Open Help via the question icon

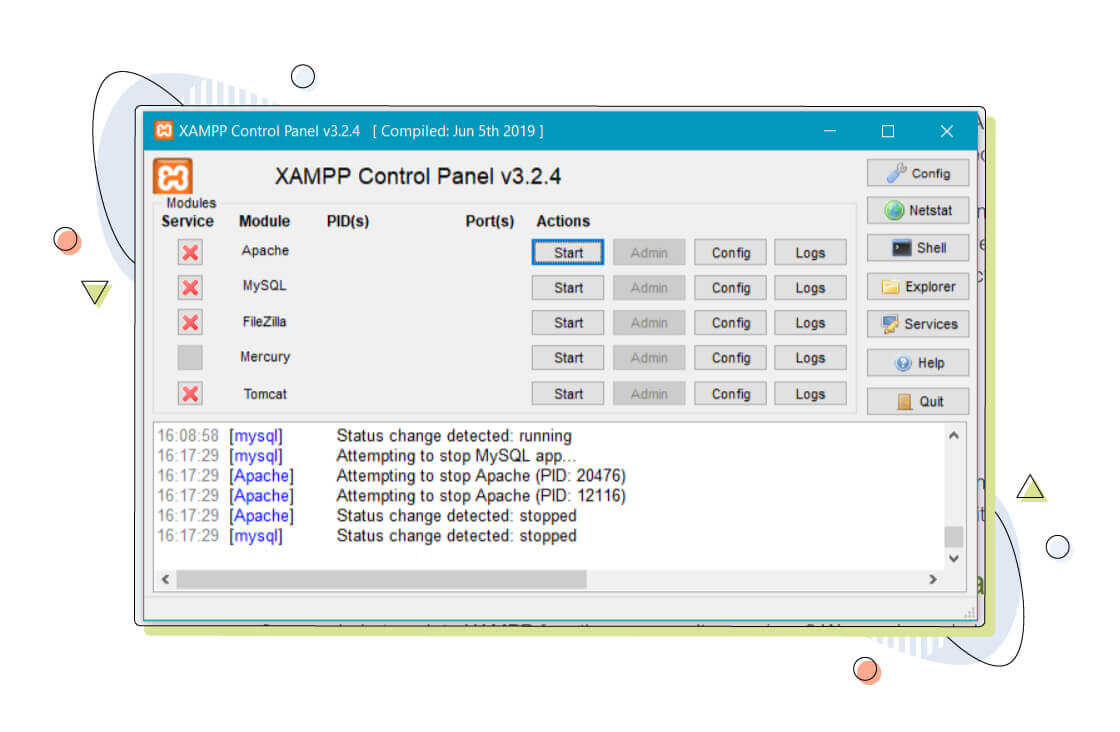click(918, 363)
